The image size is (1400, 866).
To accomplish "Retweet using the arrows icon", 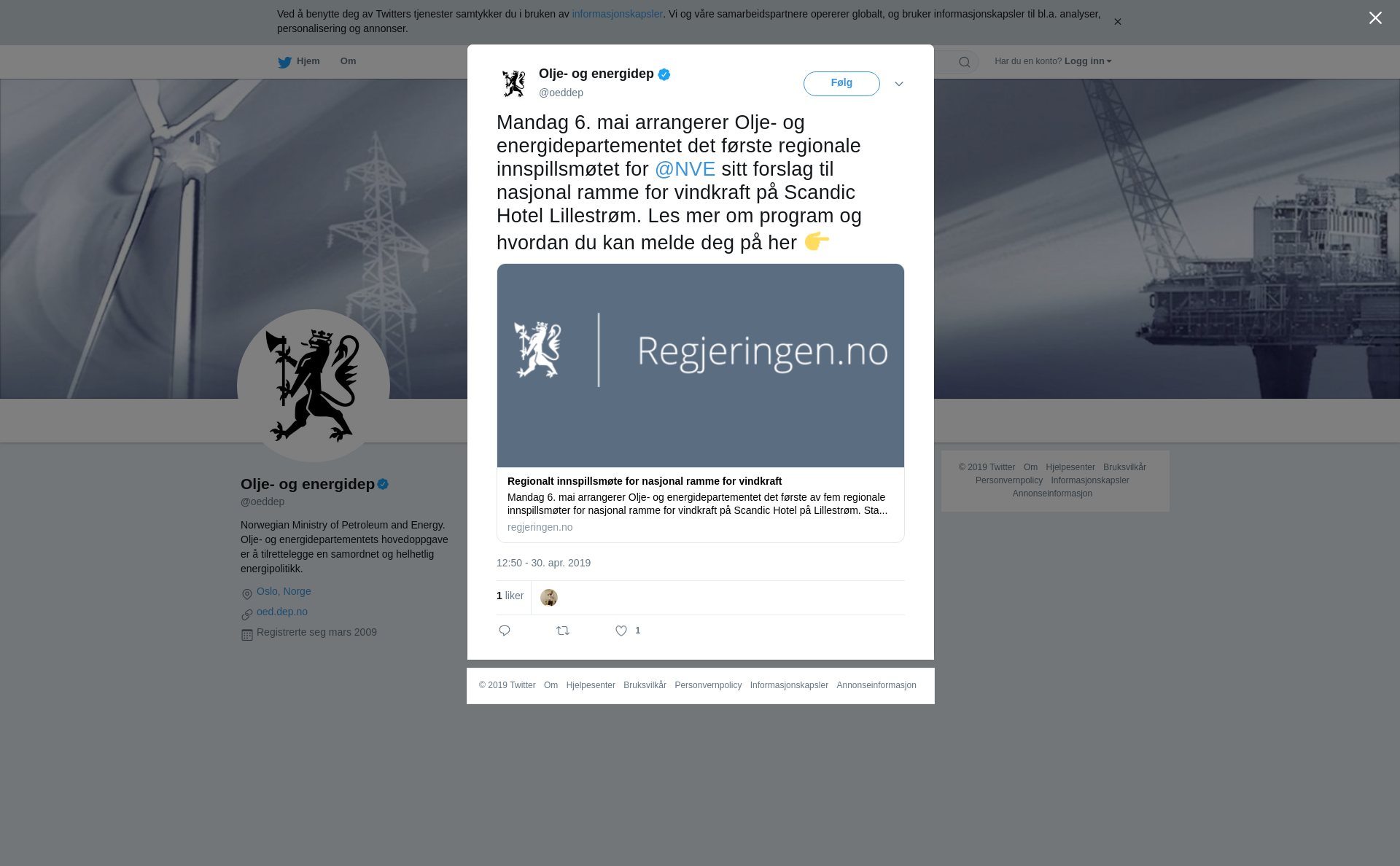I will point(563,631).
